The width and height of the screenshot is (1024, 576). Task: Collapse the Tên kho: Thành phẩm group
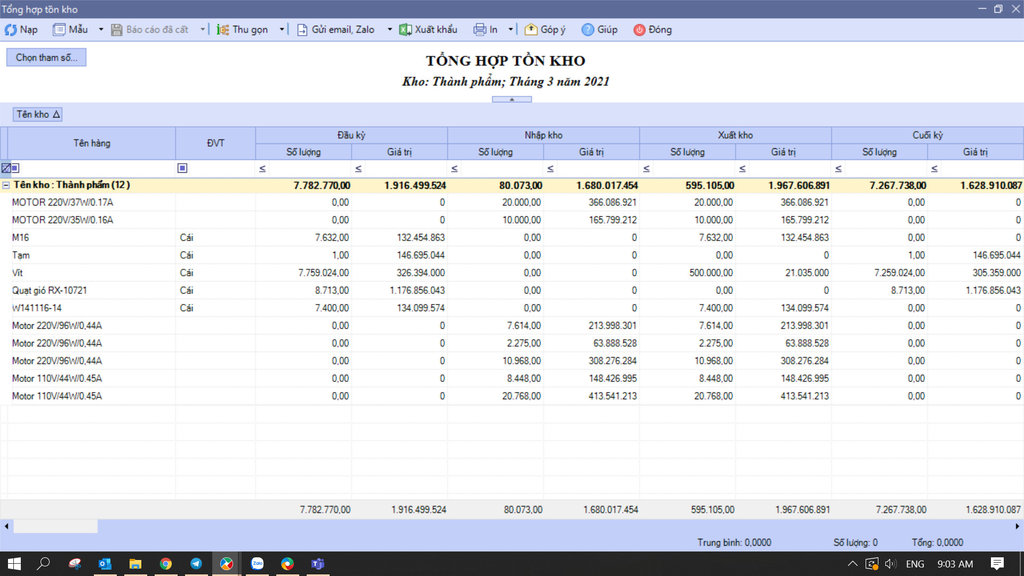(x=6, y=185)
